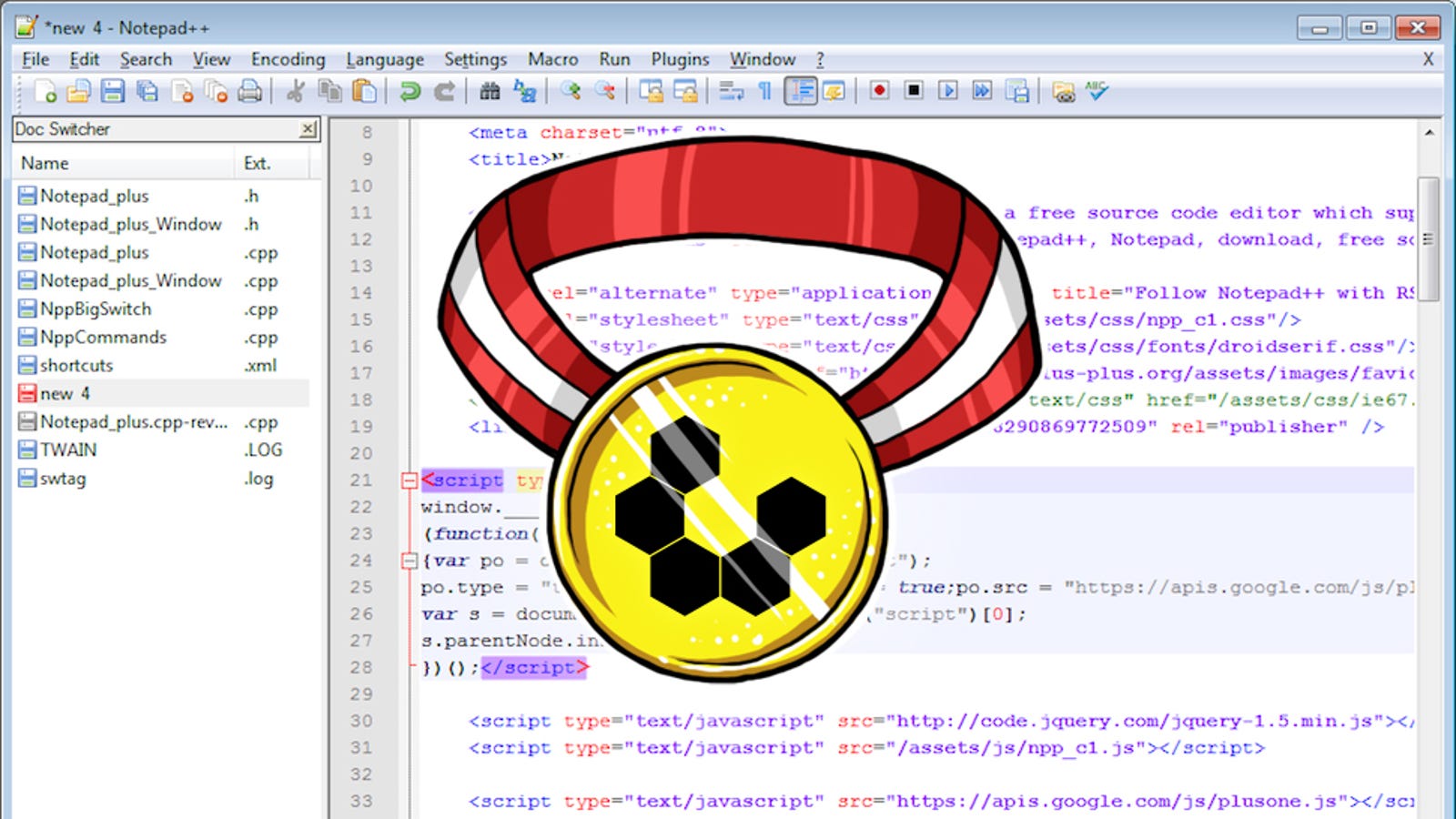Image resolution: width=1456 pixels, height=819 pixels.
Task: Open the Replace dialog icon
Action: (524, 91)
